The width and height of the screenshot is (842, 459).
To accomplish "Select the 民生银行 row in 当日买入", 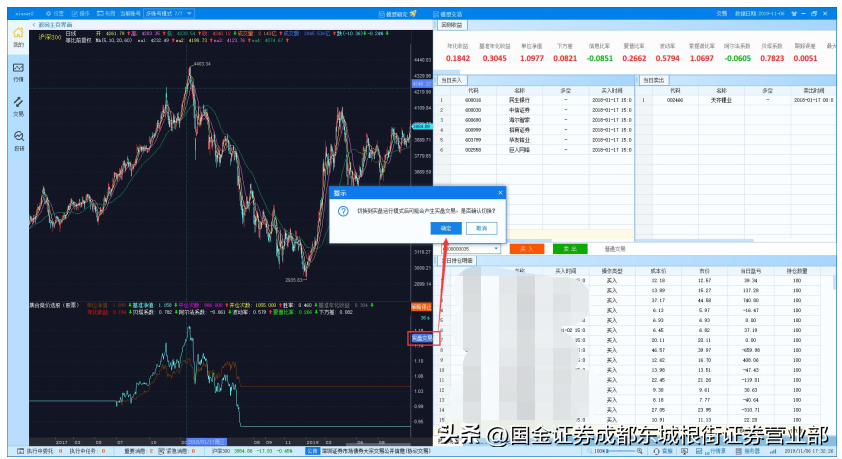I will [x=535, y=100].
